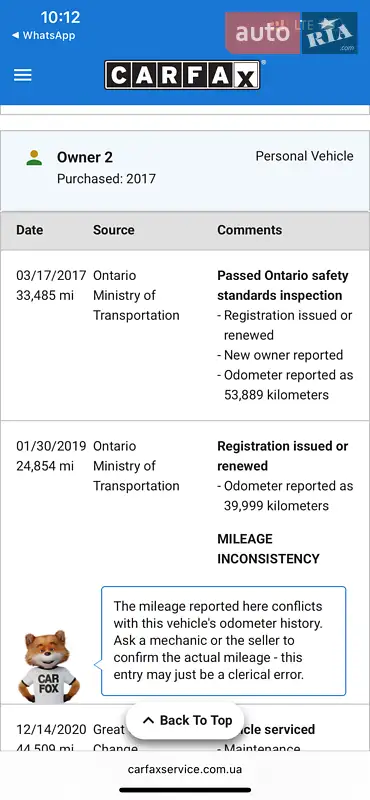Open the 01/30/2019 record entry
The image size is (370, 800).
[x=185, y=562]
